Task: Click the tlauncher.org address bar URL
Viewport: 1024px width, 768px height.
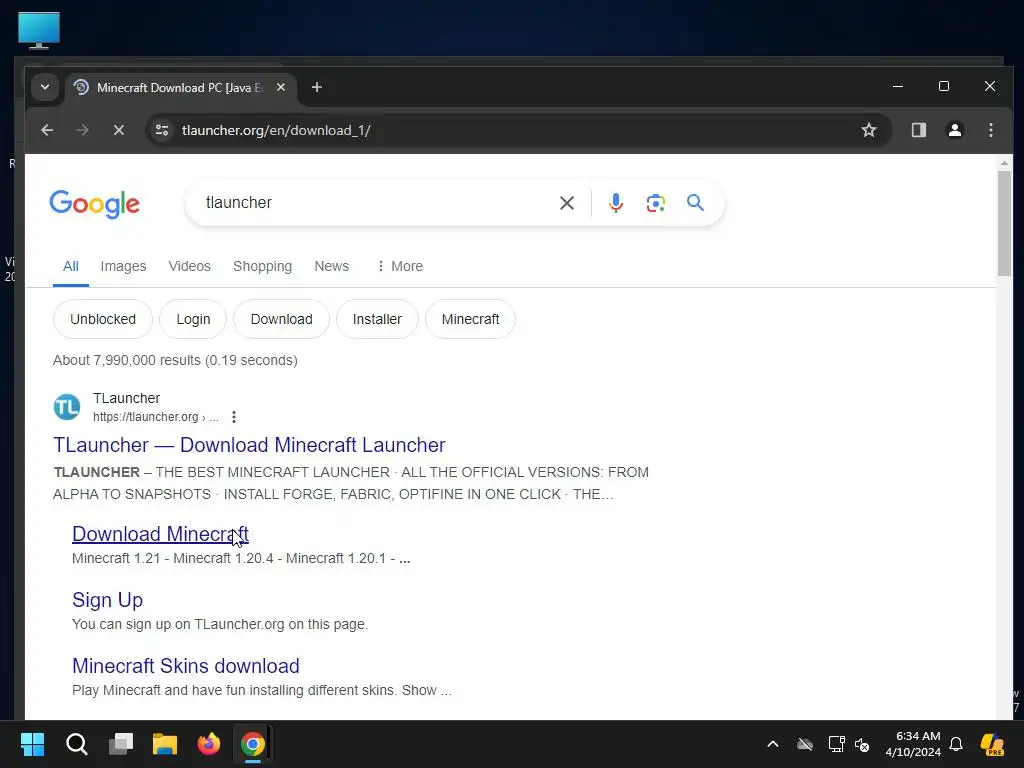Action: 276,130
